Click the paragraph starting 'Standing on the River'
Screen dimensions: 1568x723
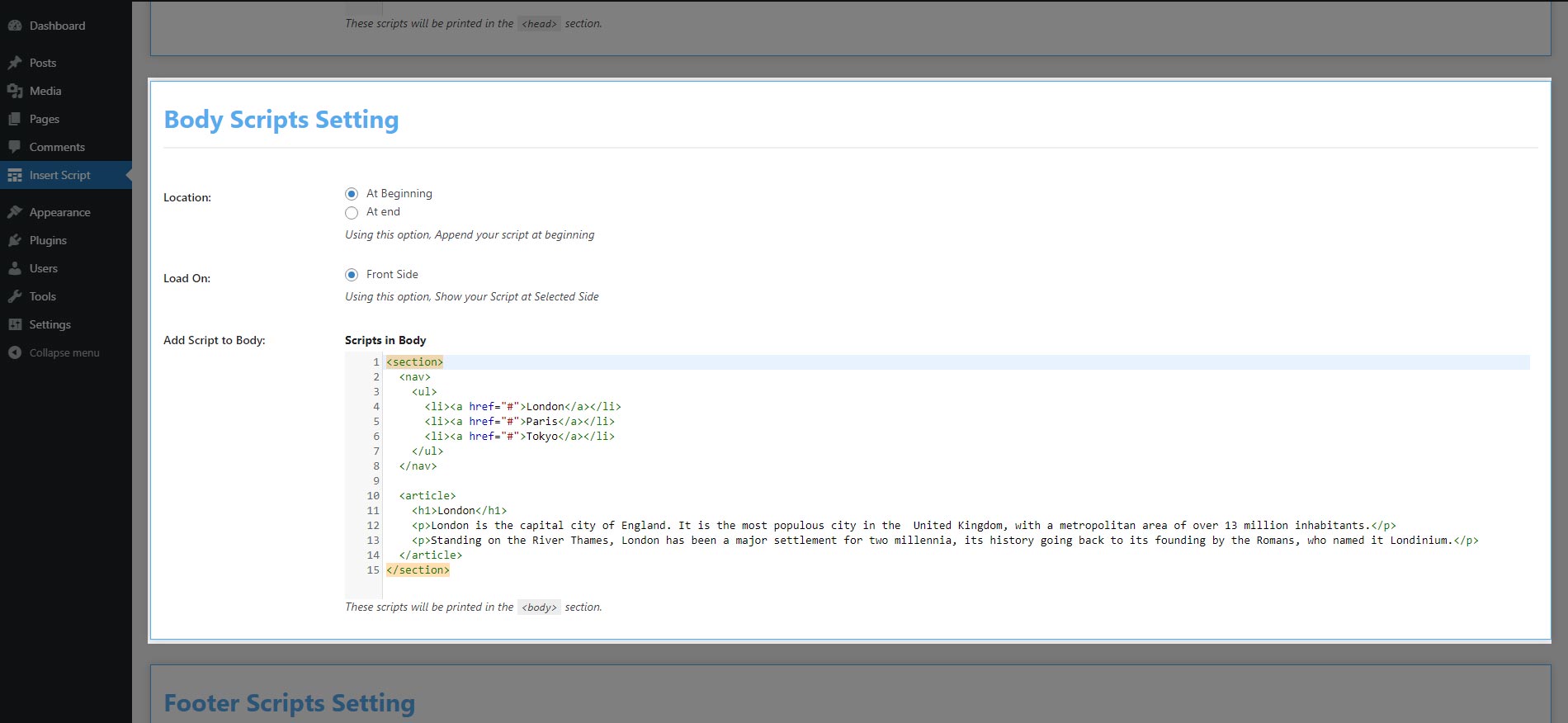pyautogui.click(x=945, y=541)
